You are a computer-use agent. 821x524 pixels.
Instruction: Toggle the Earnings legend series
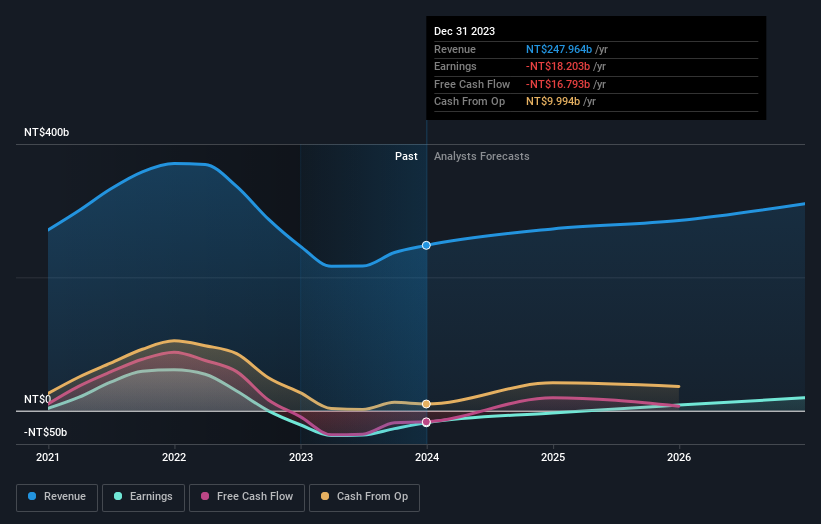pyautogui.click(x=143, y=497)
